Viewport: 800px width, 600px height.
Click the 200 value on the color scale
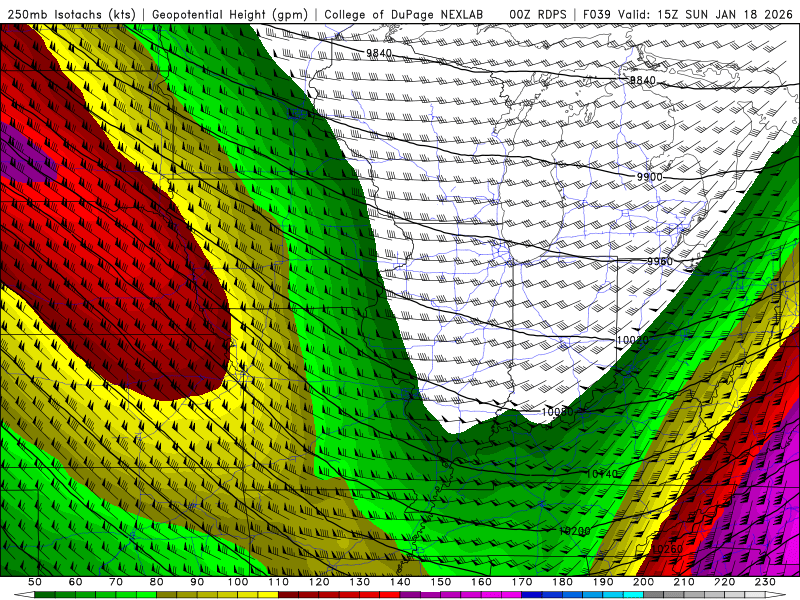coord(644,582)
